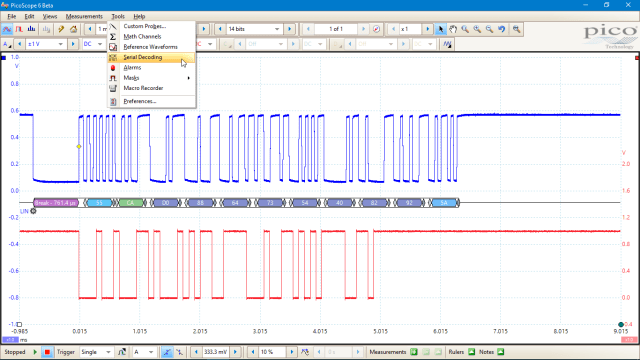The height and width of the screenshot is (360, 640).
Task: Open the buffer navigator compass icon
Action: [376, 29]
